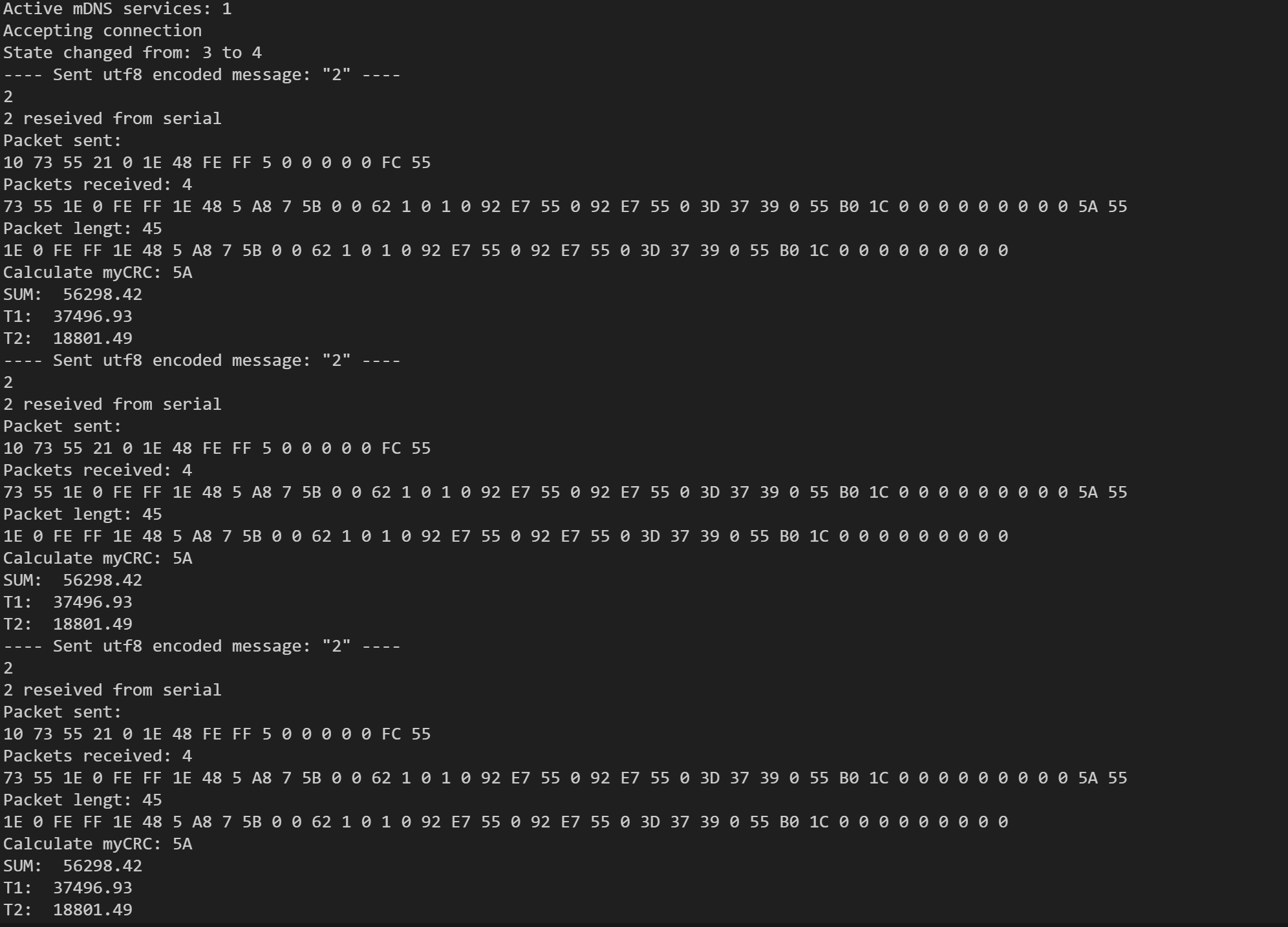The width and height of the screenshot is (1288, 927).
Task: Click the final "T2: 18801.49" line
Action: [x=67, y=910]
